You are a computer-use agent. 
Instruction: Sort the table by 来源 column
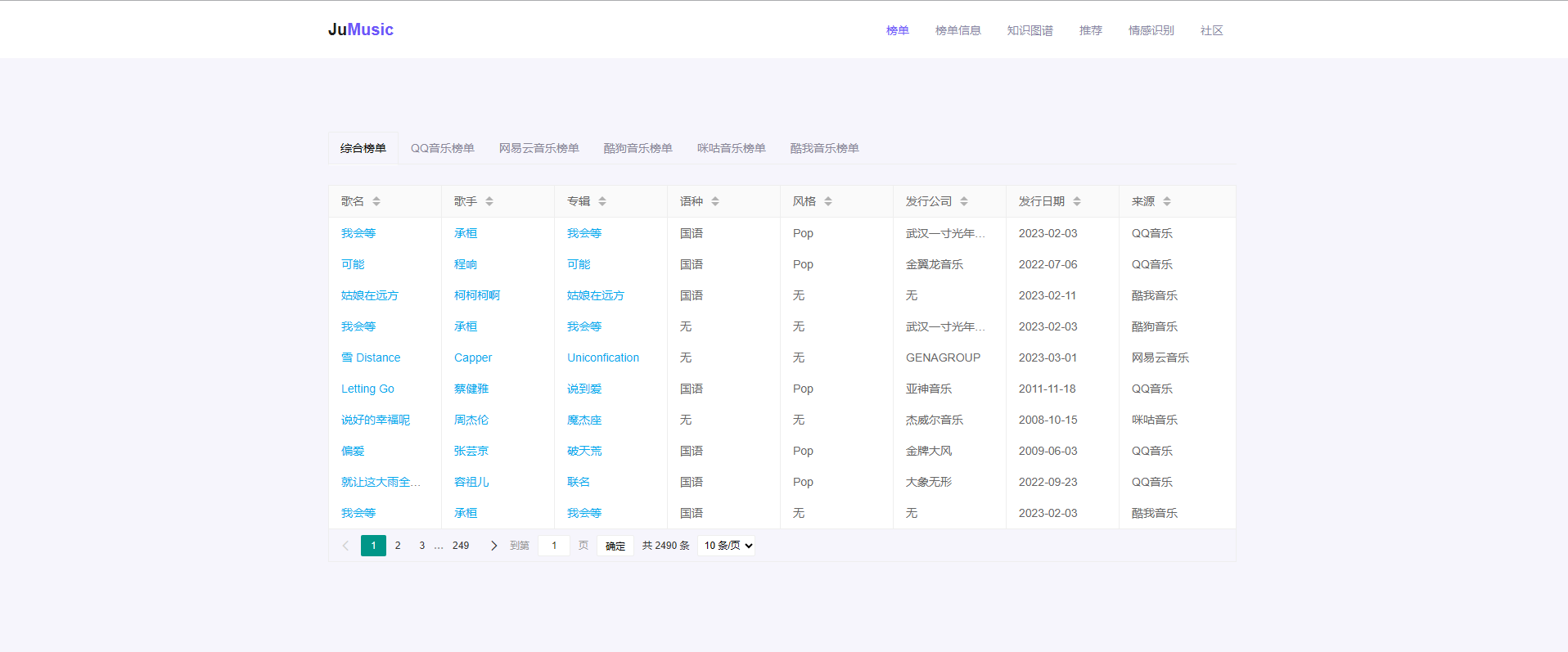point(1167,201)
